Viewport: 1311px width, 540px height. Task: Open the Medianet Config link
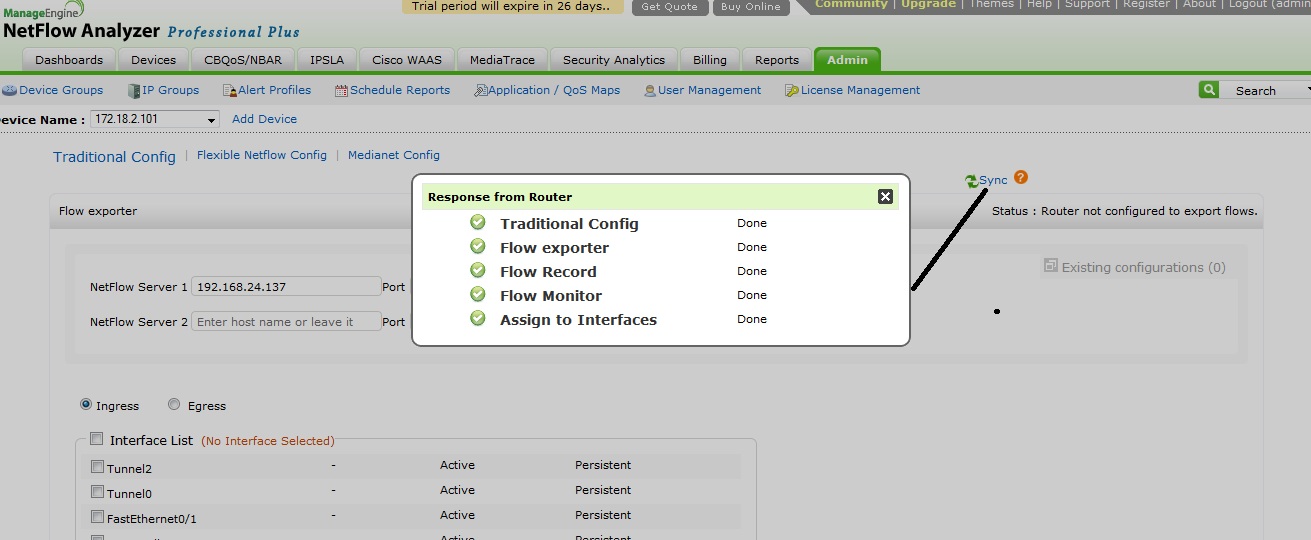tap(394, 155)
